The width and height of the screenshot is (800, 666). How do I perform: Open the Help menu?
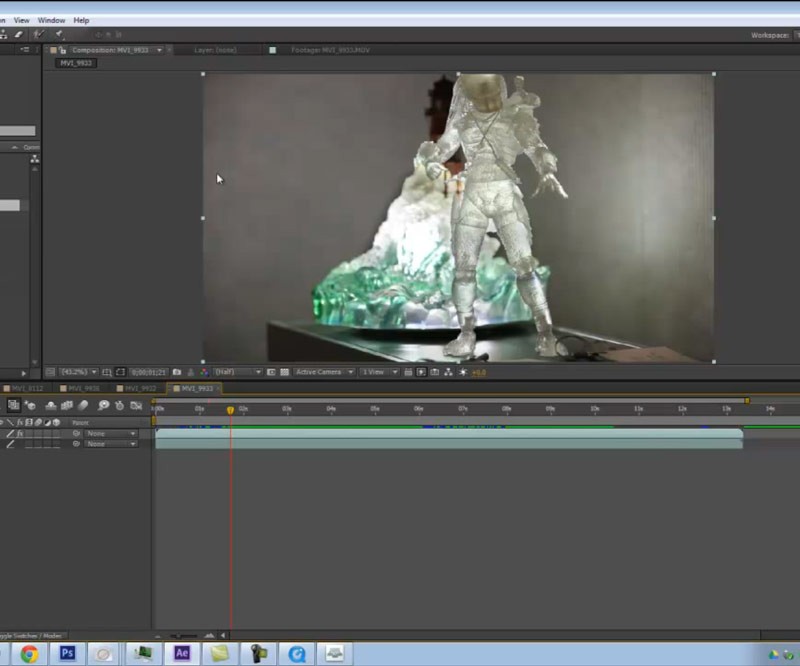(x=81, y=20)
